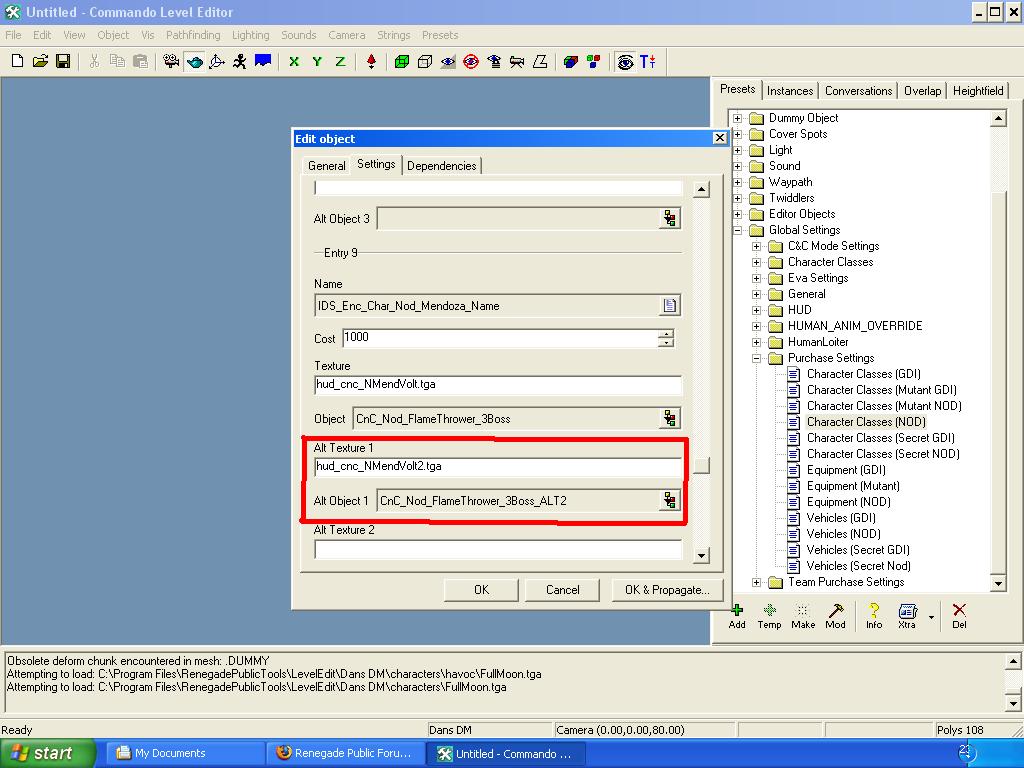
Task: Toggle the Y axis restriction
Action: [x=317, y=62]
